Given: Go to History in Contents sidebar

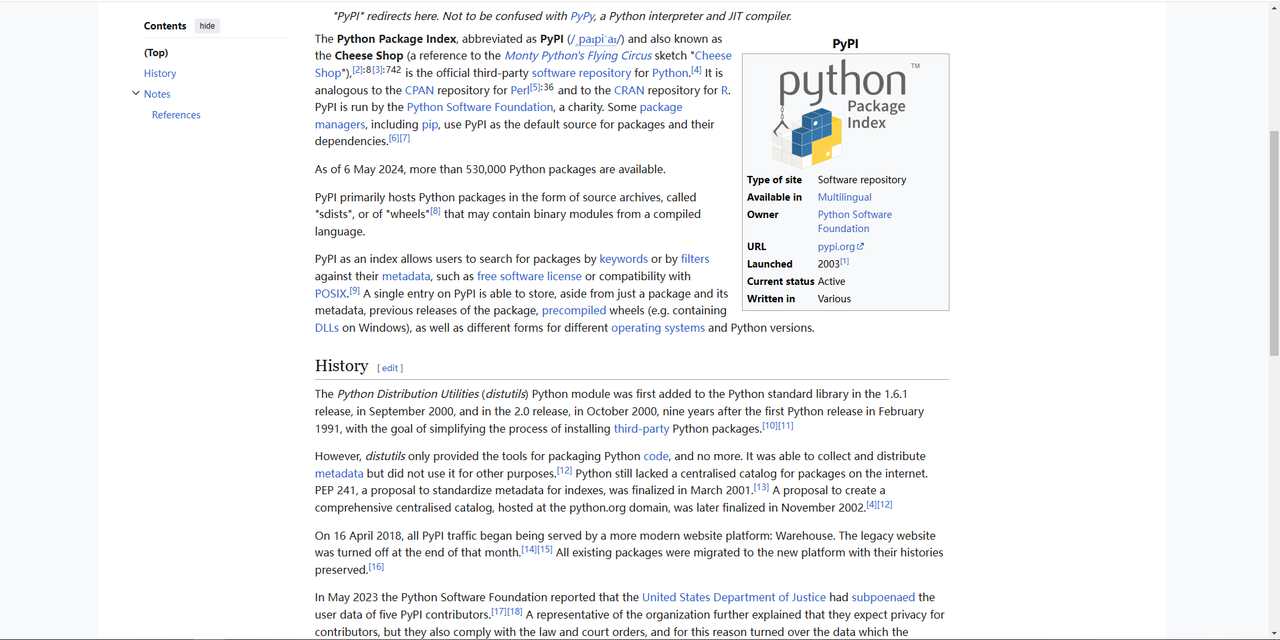Looking at the screenshot, I should pyautogui.click(x=160, y=73).
